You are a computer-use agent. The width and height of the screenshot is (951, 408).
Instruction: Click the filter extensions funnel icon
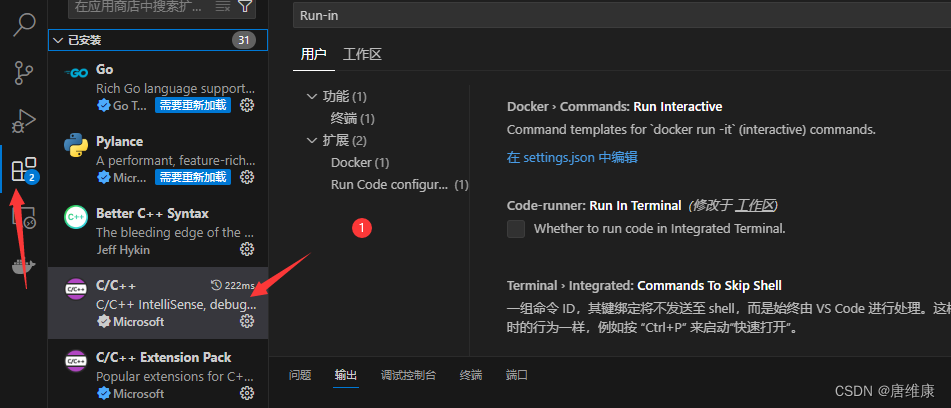pos(245,7)
